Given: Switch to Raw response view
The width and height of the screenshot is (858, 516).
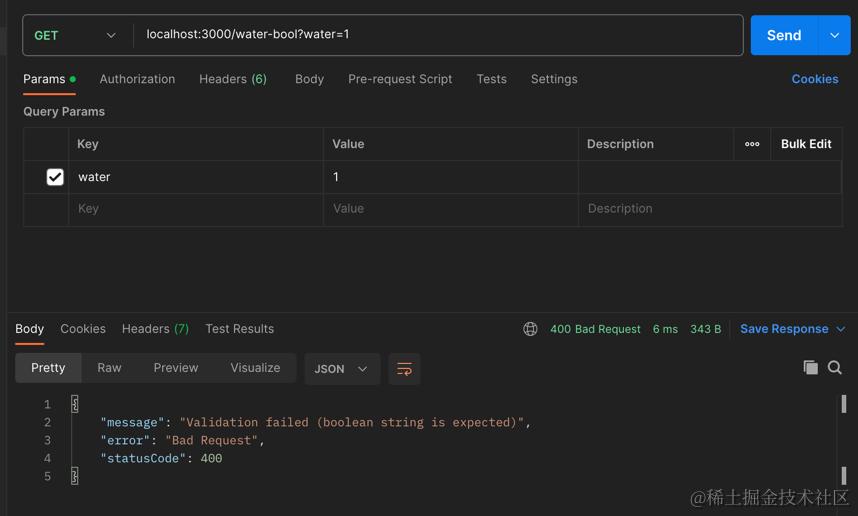Looking at the screenshot, I should 109,368.
